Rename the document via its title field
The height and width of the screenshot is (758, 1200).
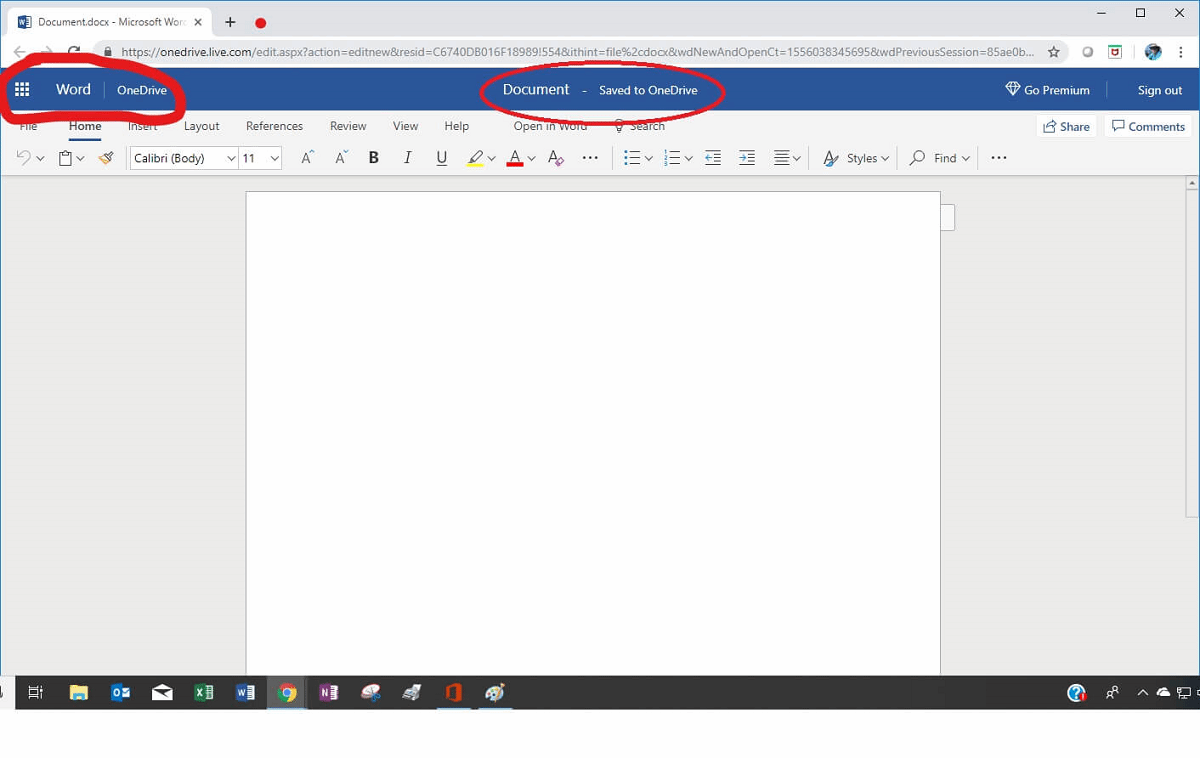tap(536, 89)
